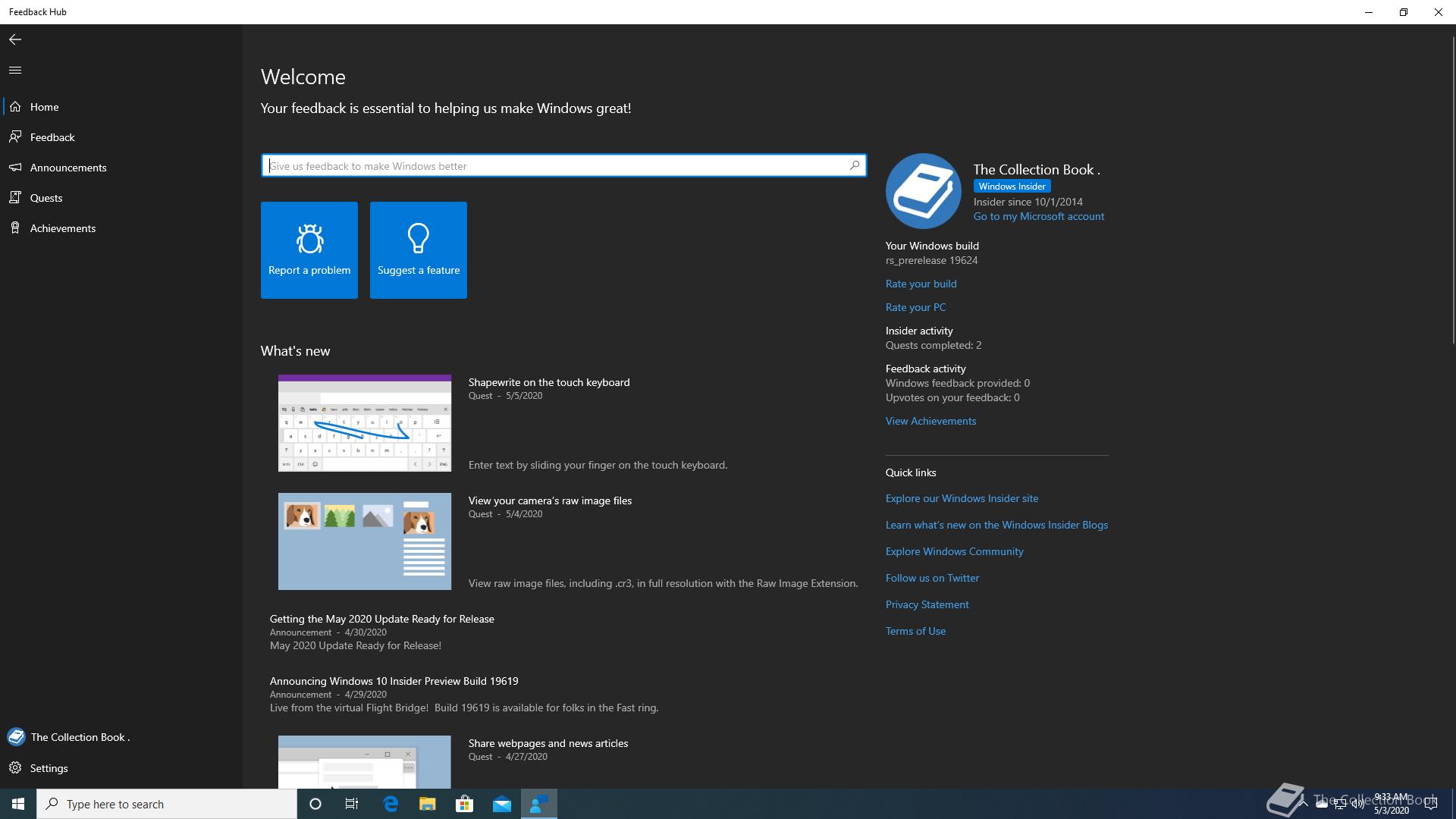This screenshot has height=819, width=1456.
Task: Launch Microsoft Edge from taskbar
Action: point(391,804)
